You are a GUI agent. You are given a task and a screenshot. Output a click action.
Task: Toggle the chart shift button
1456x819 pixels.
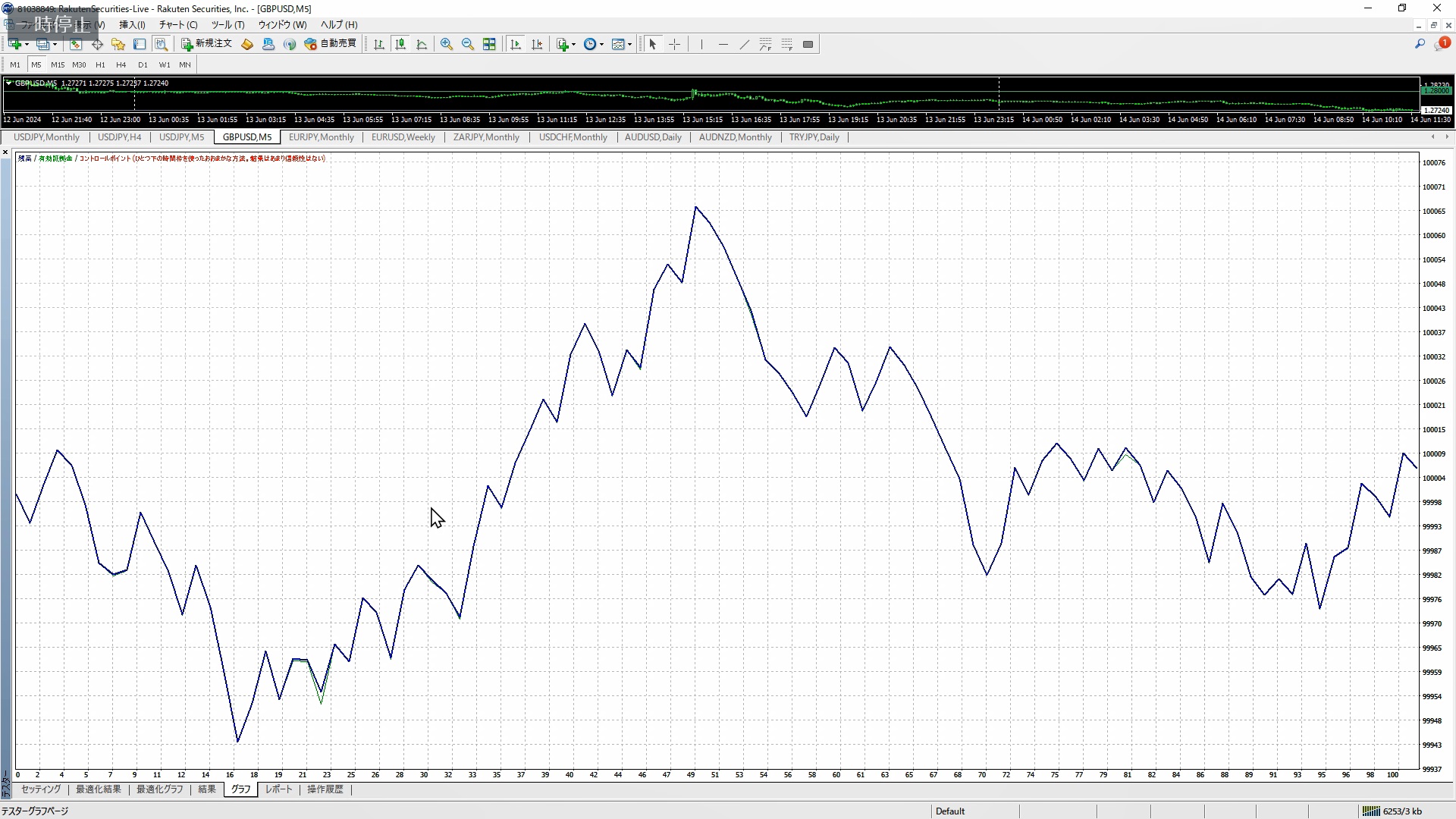[537, 44]
